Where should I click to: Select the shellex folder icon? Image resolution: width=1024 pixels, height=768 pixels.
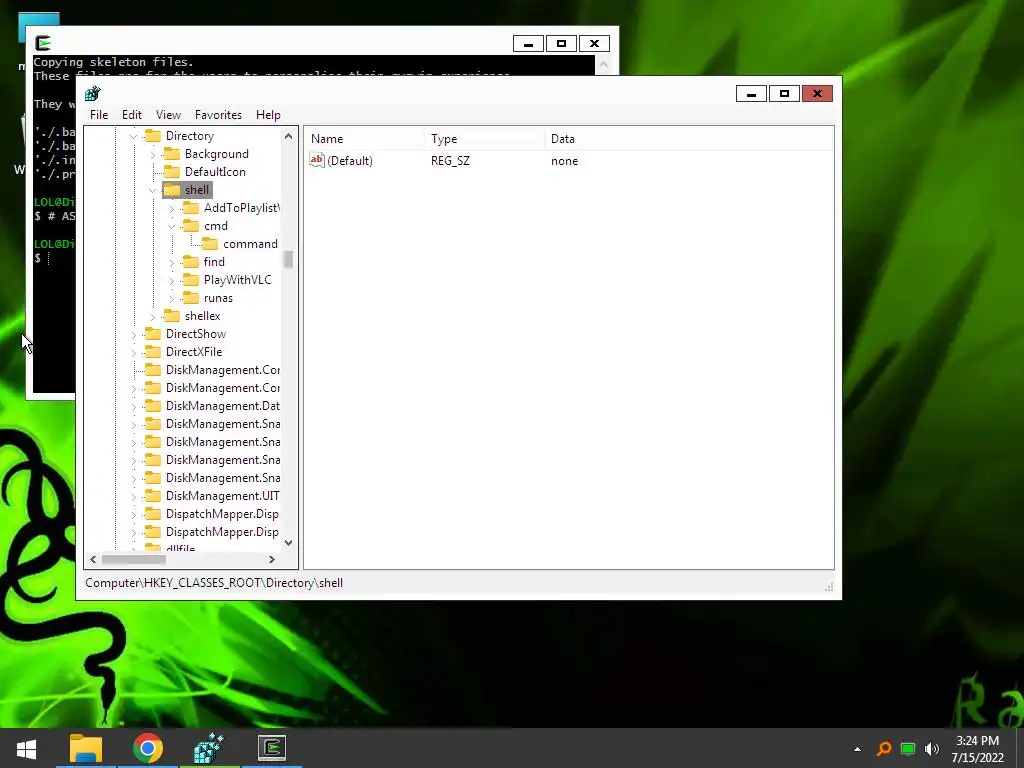click(x=172, y=316)
